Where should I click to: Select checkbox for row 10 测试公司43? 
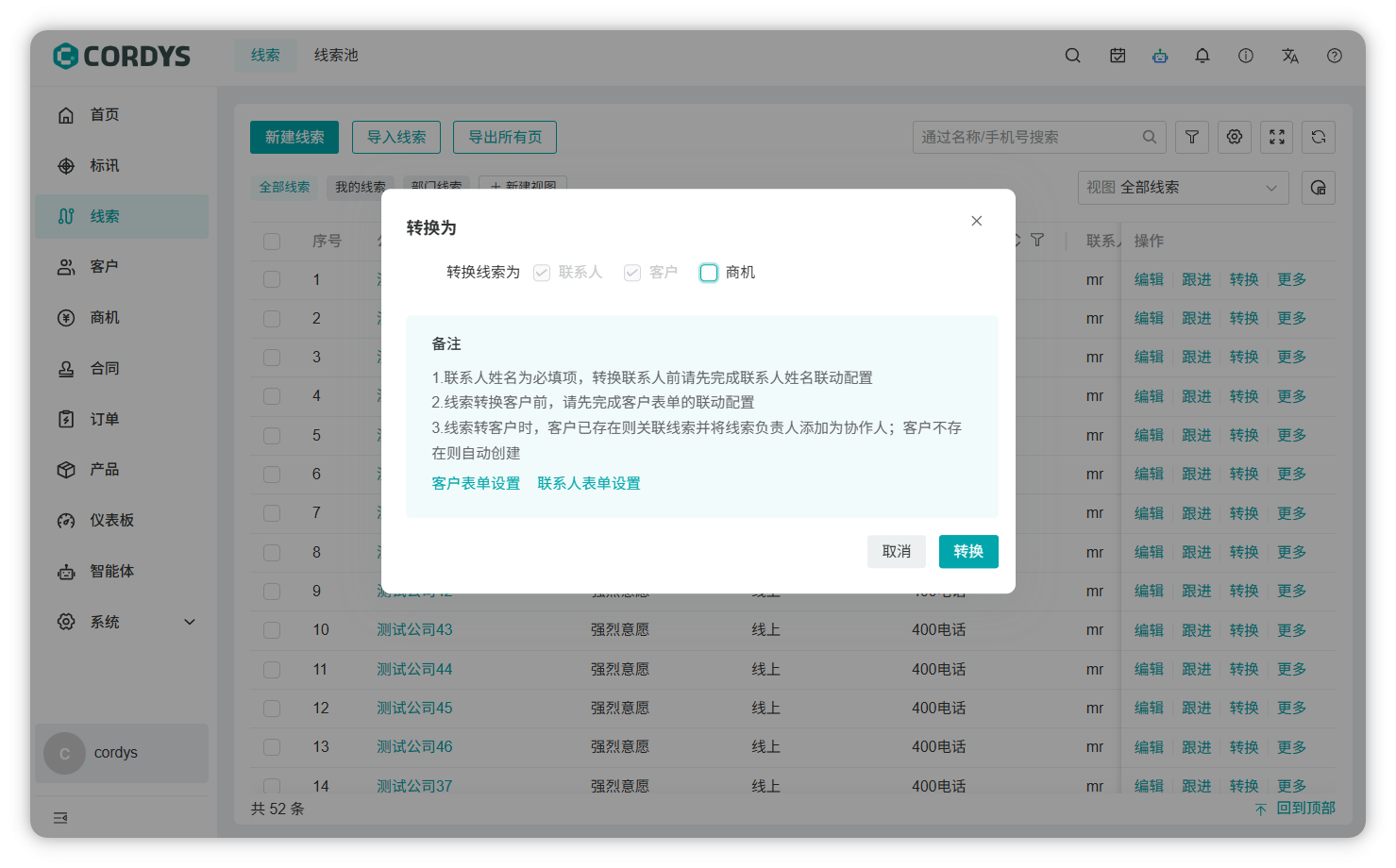pos(272,630)
